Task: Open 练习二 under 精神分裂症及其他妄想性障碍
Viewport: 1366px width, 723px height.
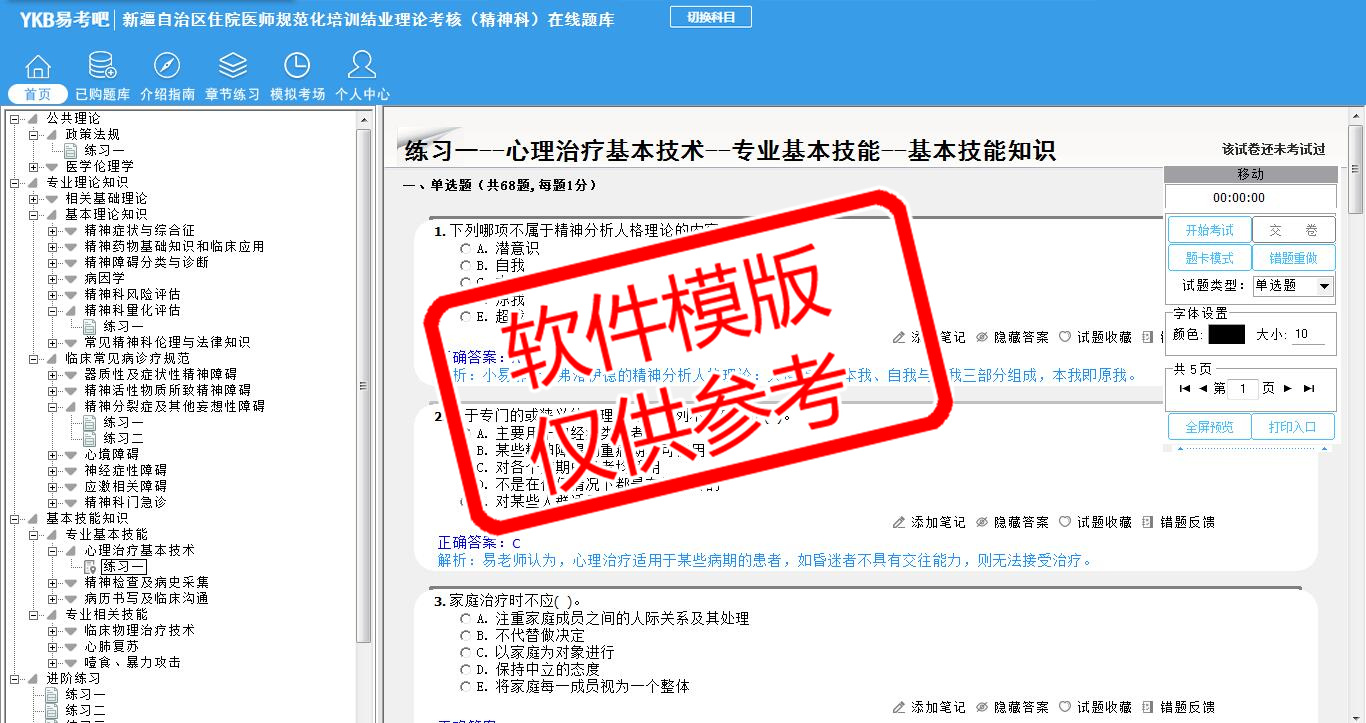Action: [x=123, y=438]
